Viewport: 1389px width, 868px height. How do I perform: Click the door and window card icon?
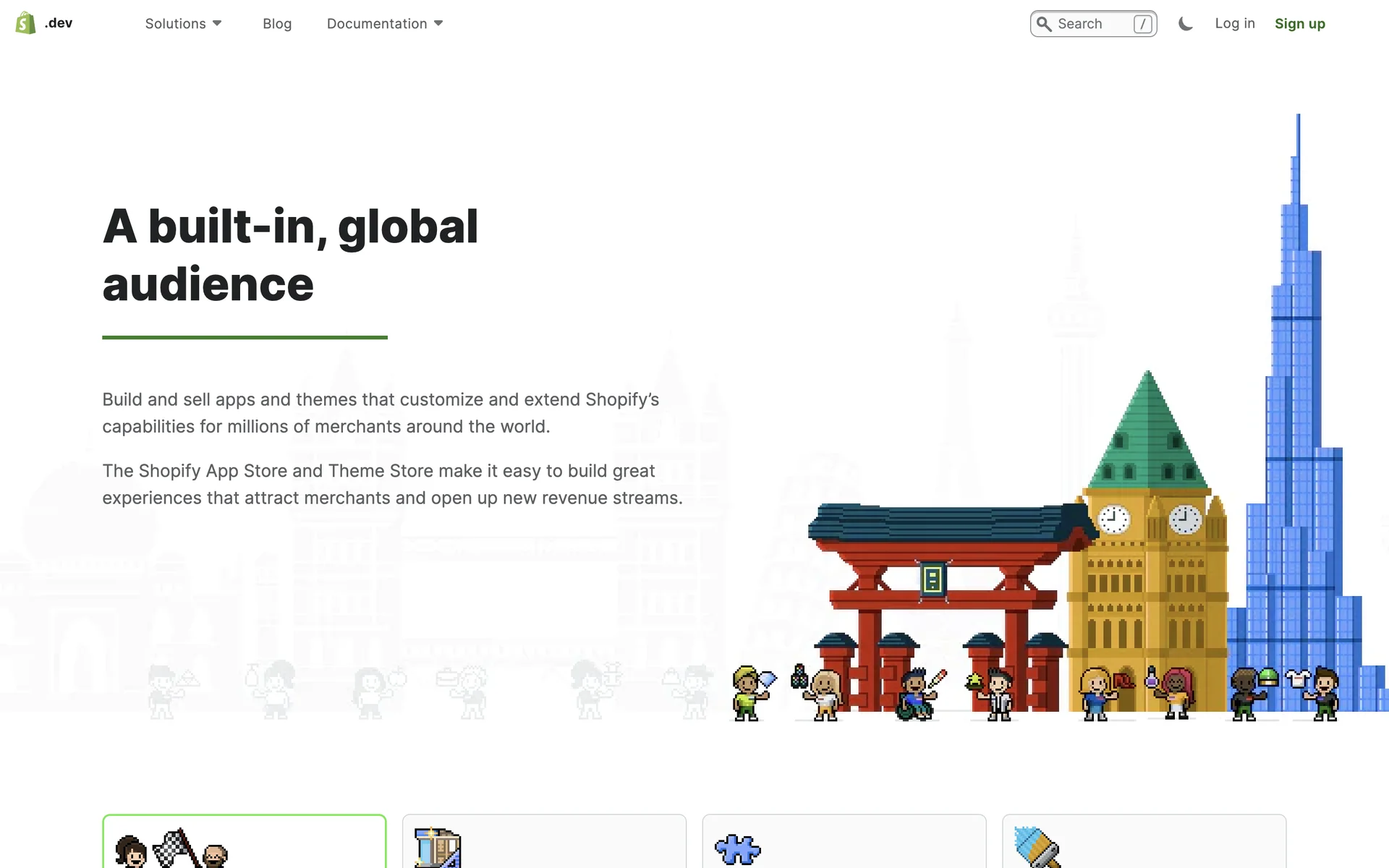[437, 848]
